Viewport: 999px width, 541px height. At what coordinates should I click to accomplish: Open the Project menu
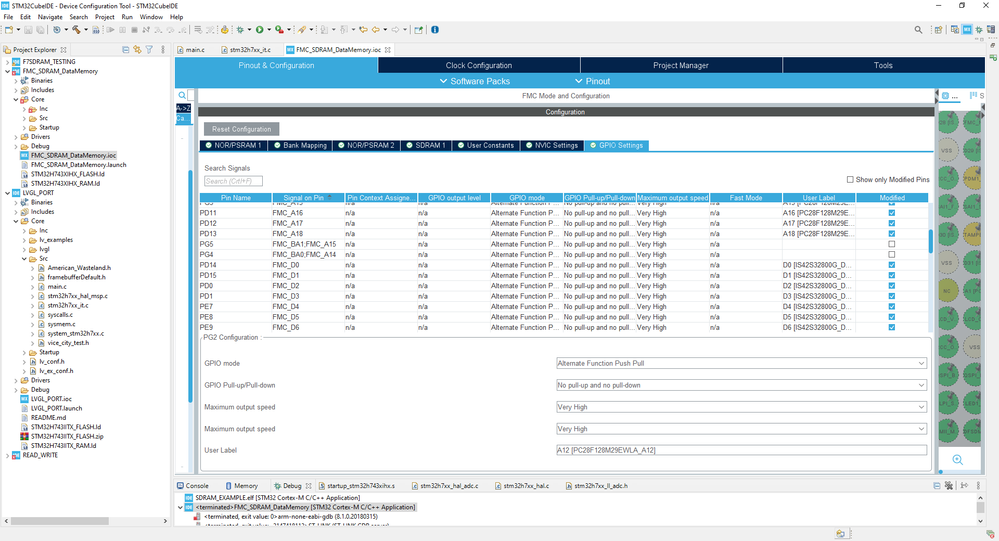pos(104,17)
